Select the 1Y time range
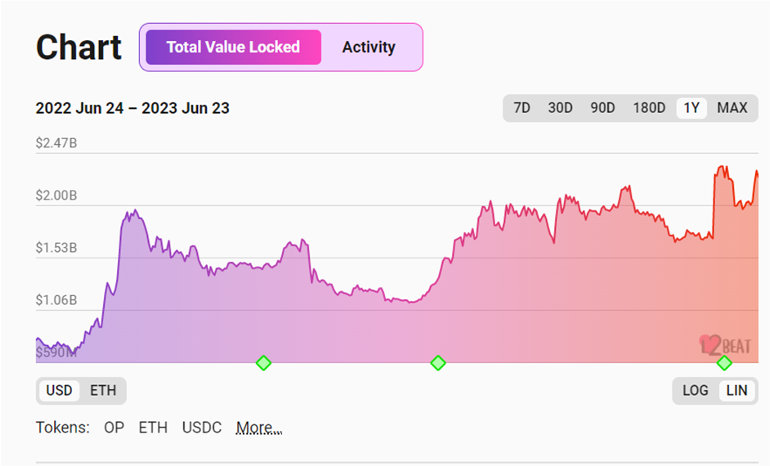Screen dimensions: 770x466 click(690, 108)
